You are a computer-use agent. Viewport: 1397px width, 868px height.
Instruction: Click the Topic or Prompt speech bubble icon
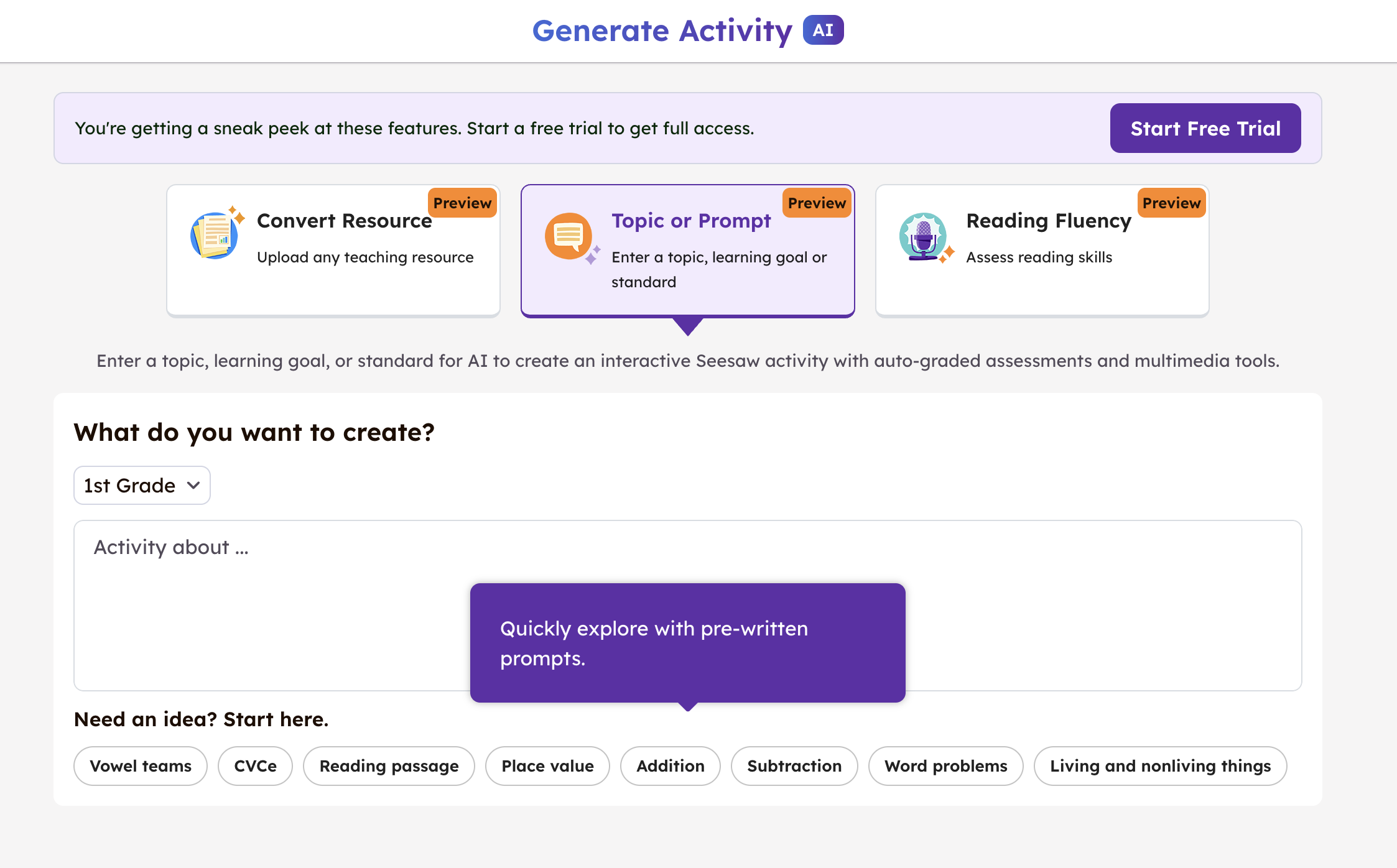pos(572,238)
